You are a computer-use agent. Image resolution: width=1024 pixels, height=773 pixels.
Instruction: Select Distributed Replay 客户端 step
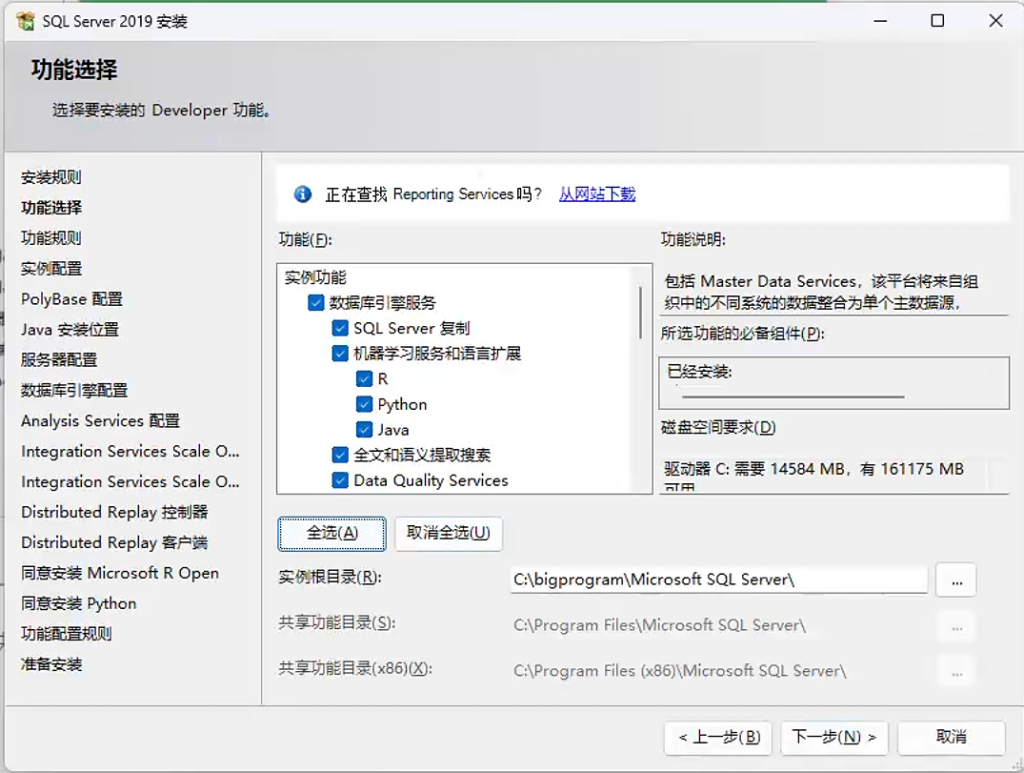tap(114, 543)
